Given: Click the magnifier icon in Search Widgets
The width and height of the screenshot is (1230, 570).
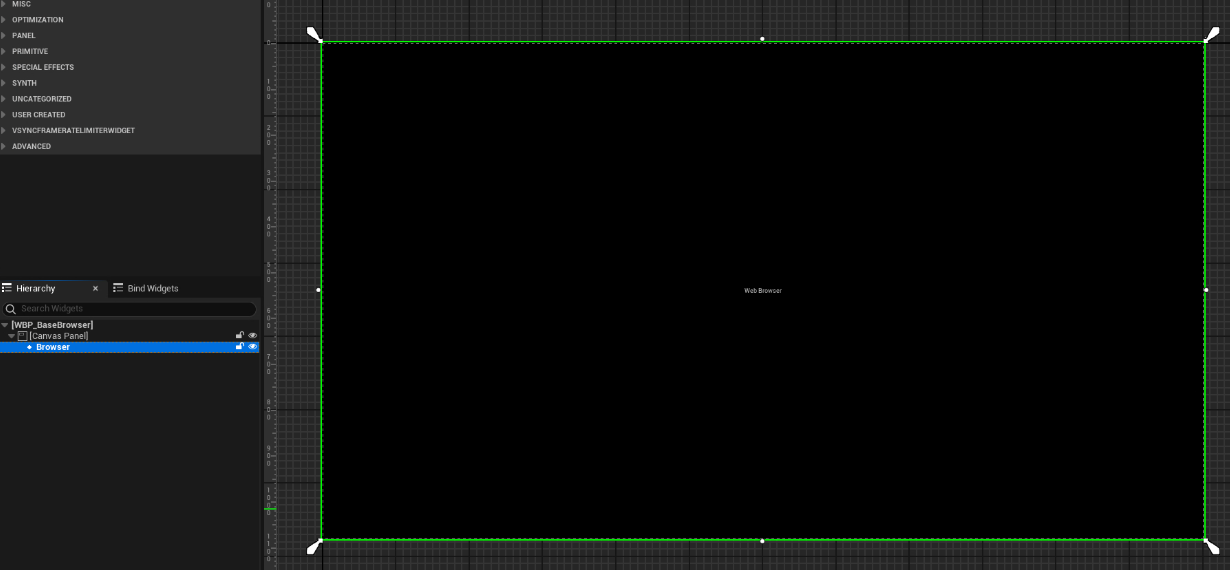Looking at the screenshot, I should [x=11, y=309].
